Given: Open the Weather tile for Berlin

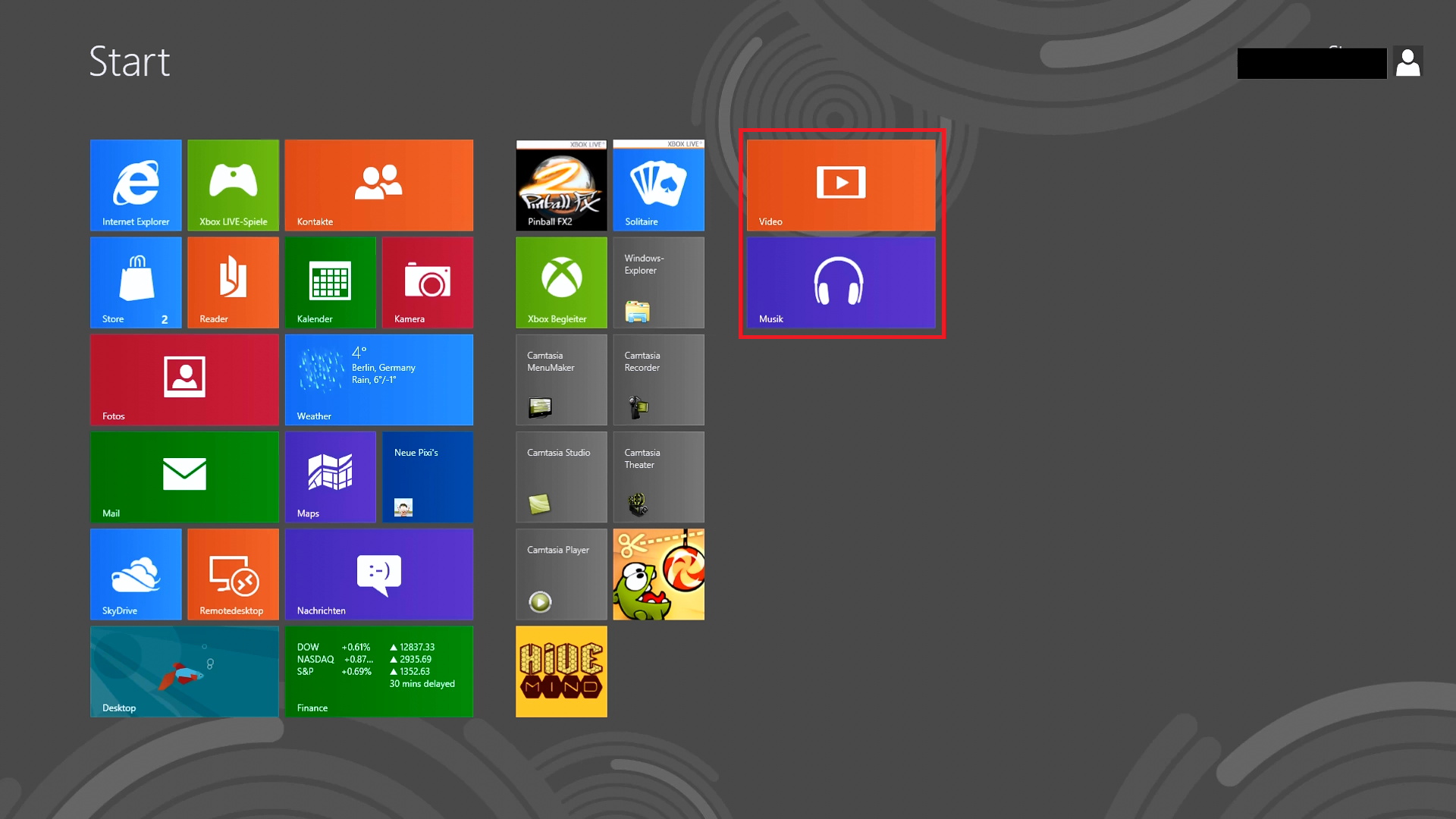Looking at the screenshot, I should click(x=379, y=379).
